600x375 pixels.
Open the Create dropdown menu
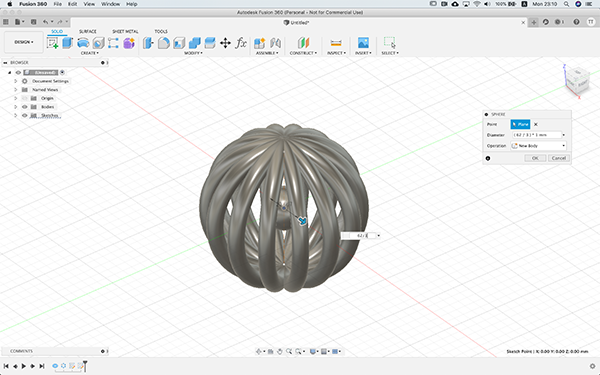pyautogui.click(x=90, y=53)
